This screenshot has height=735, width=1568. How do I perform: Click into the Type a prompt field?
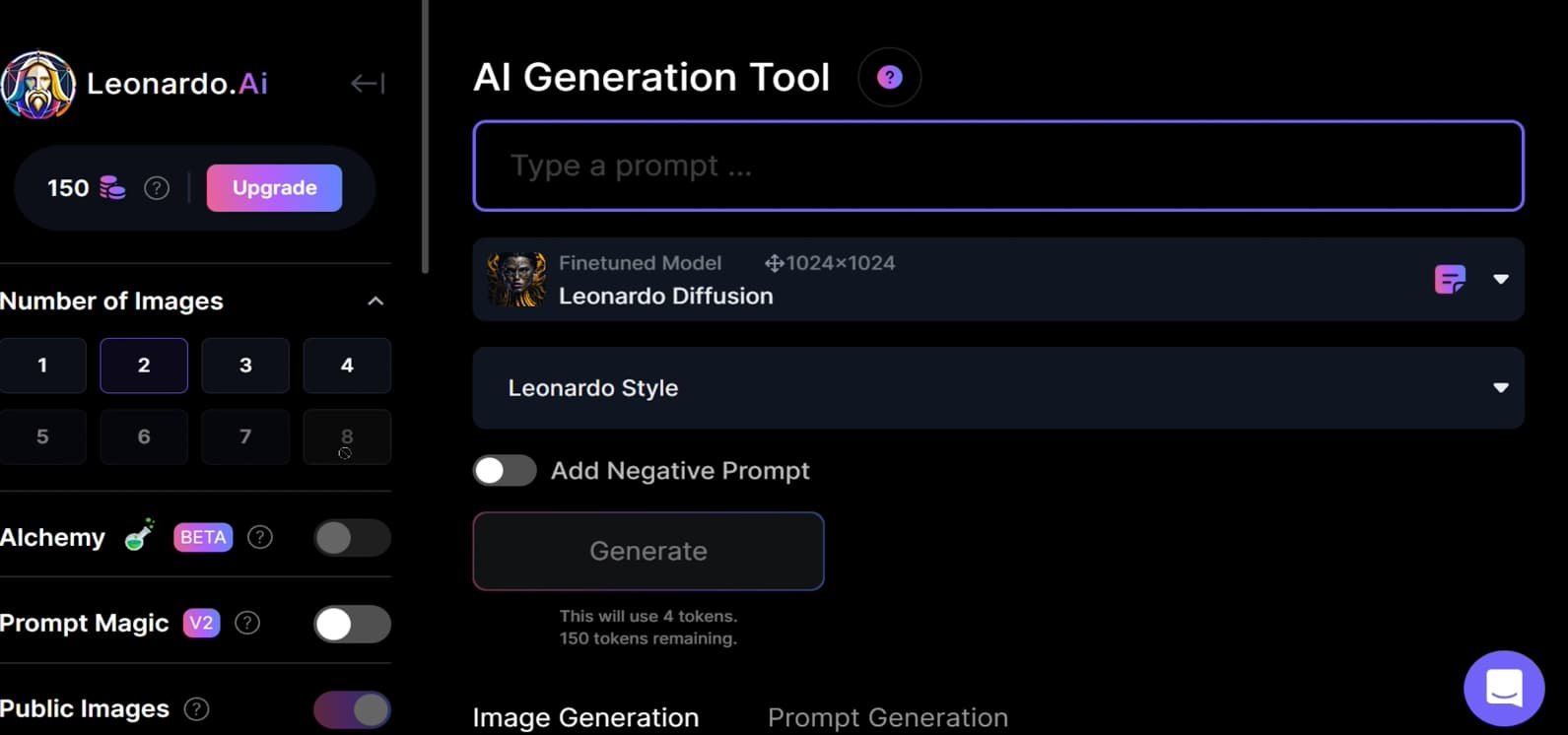998,166
